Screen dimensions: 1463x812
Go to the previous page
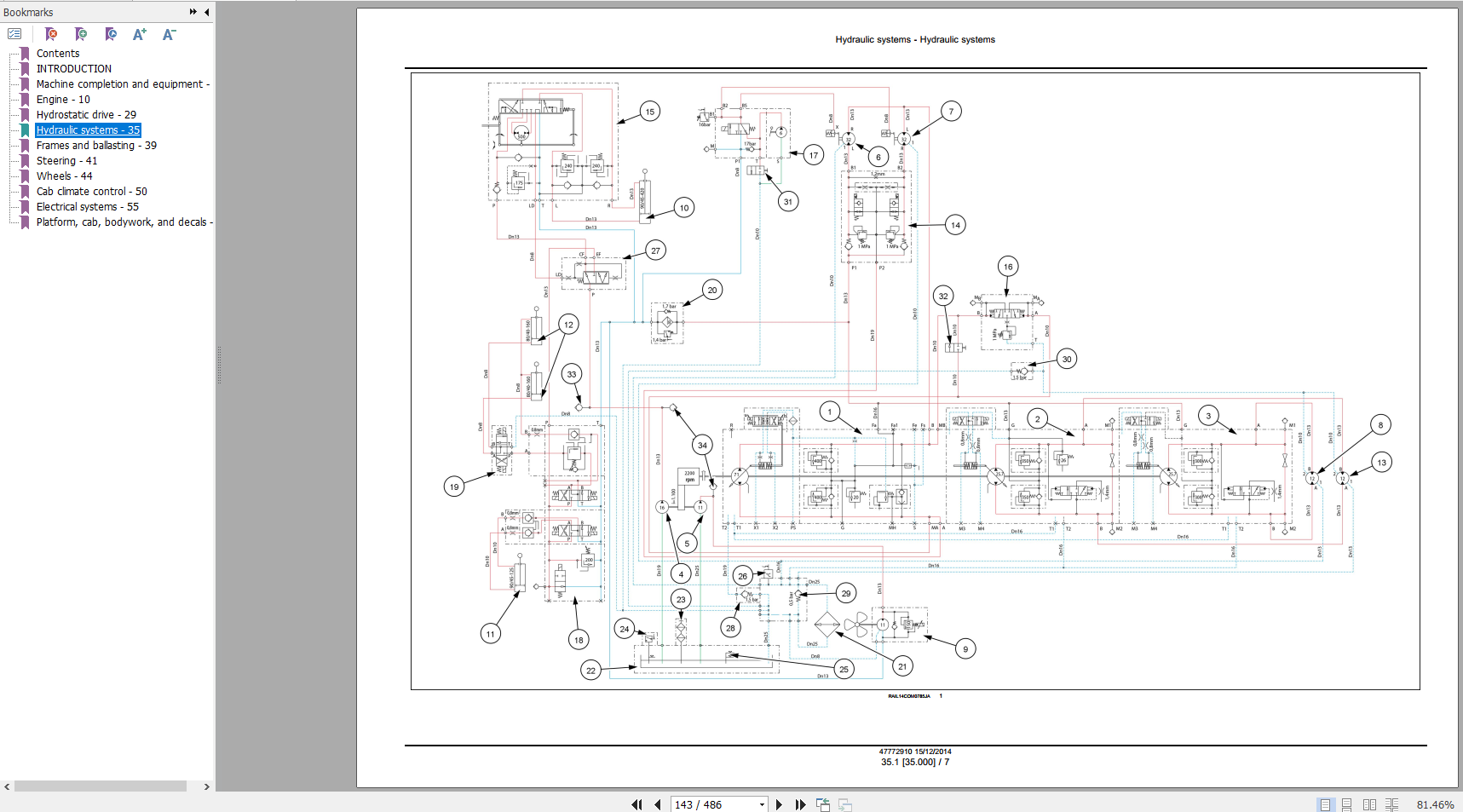[x=658, y=804]
